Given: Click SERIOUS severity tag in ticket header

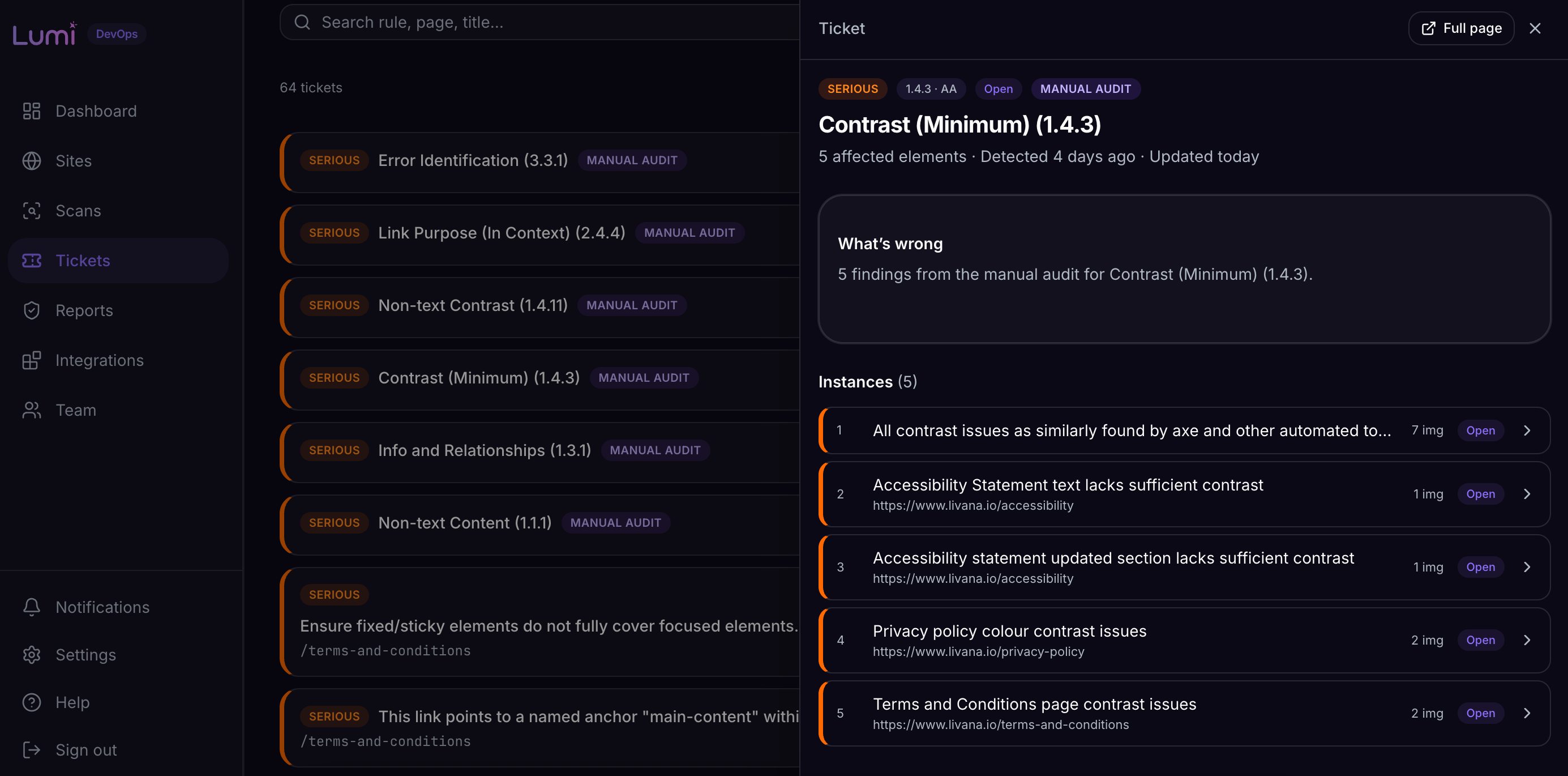Looking at the screenshot, I should click(852, 89).
